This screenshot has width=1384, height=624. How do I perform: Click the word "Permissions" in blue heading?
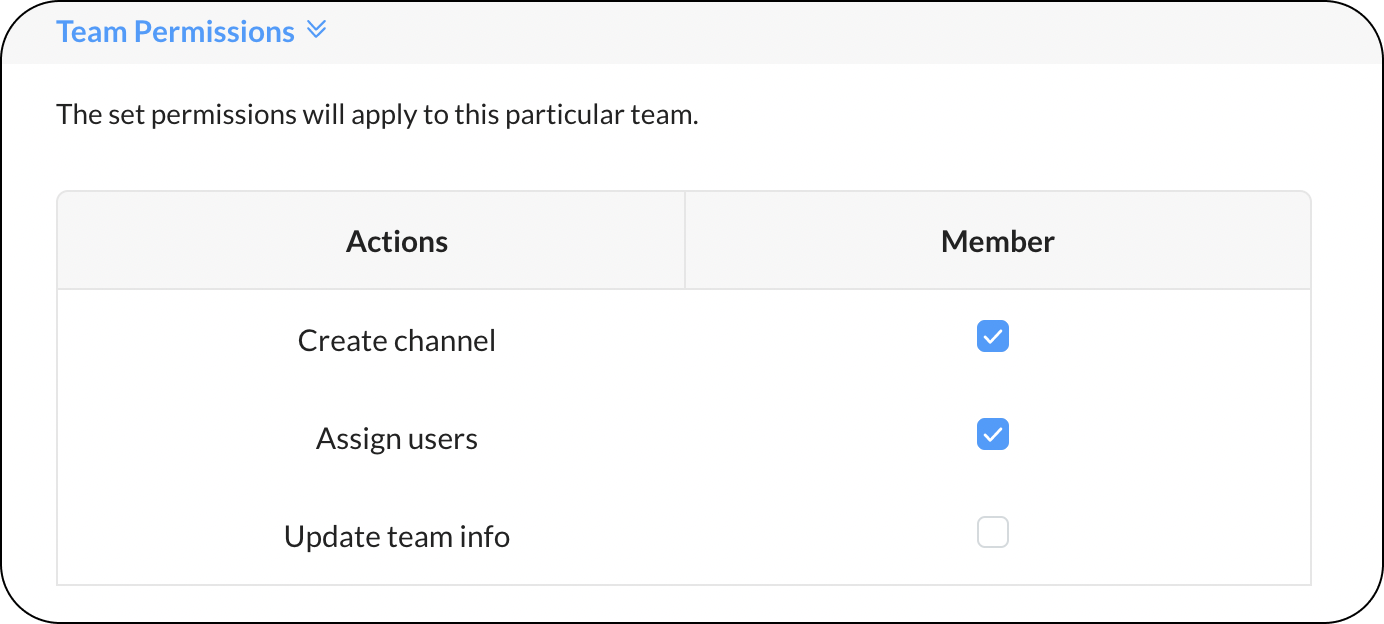214,32
